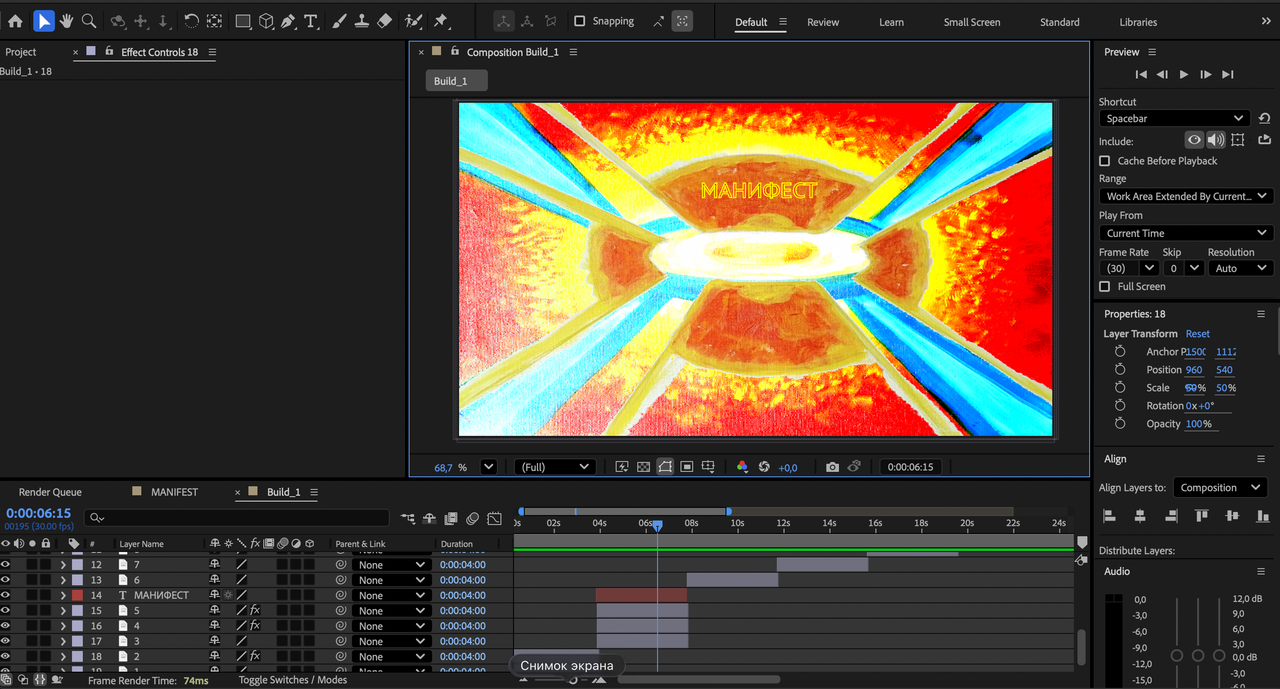This screenshot has height=689, width=1280.
Task: Toggle the transparency grid icon
Action: tap(643, 467)
